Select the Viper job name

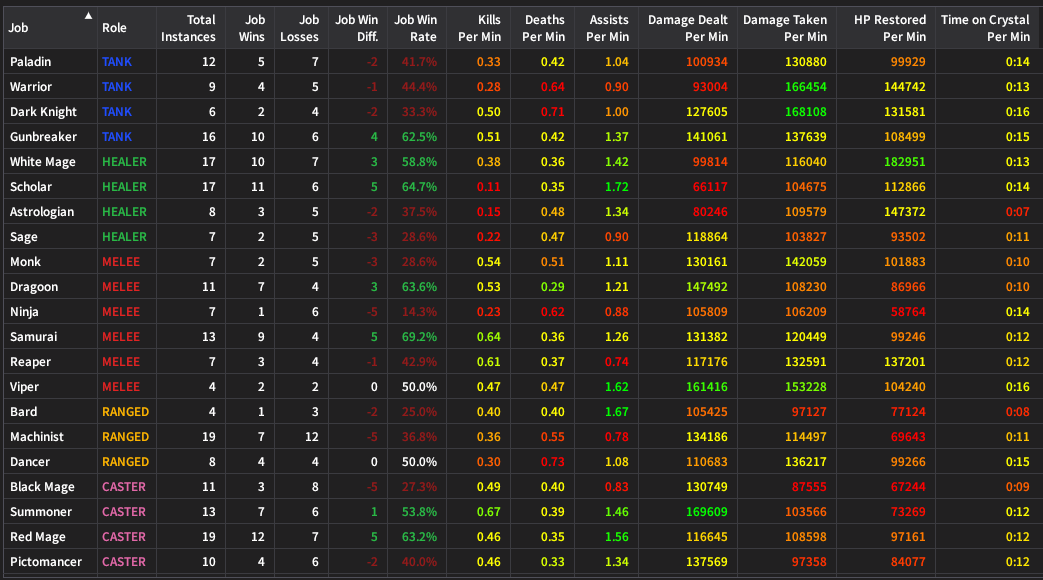[24, 387]
